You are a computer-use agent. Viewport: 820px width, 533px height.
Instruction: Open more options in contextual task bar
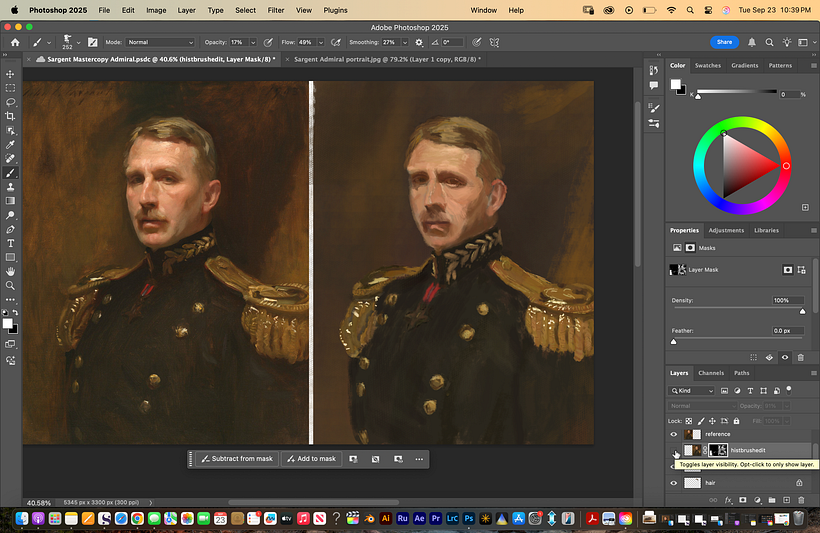(x=419, y=459)
